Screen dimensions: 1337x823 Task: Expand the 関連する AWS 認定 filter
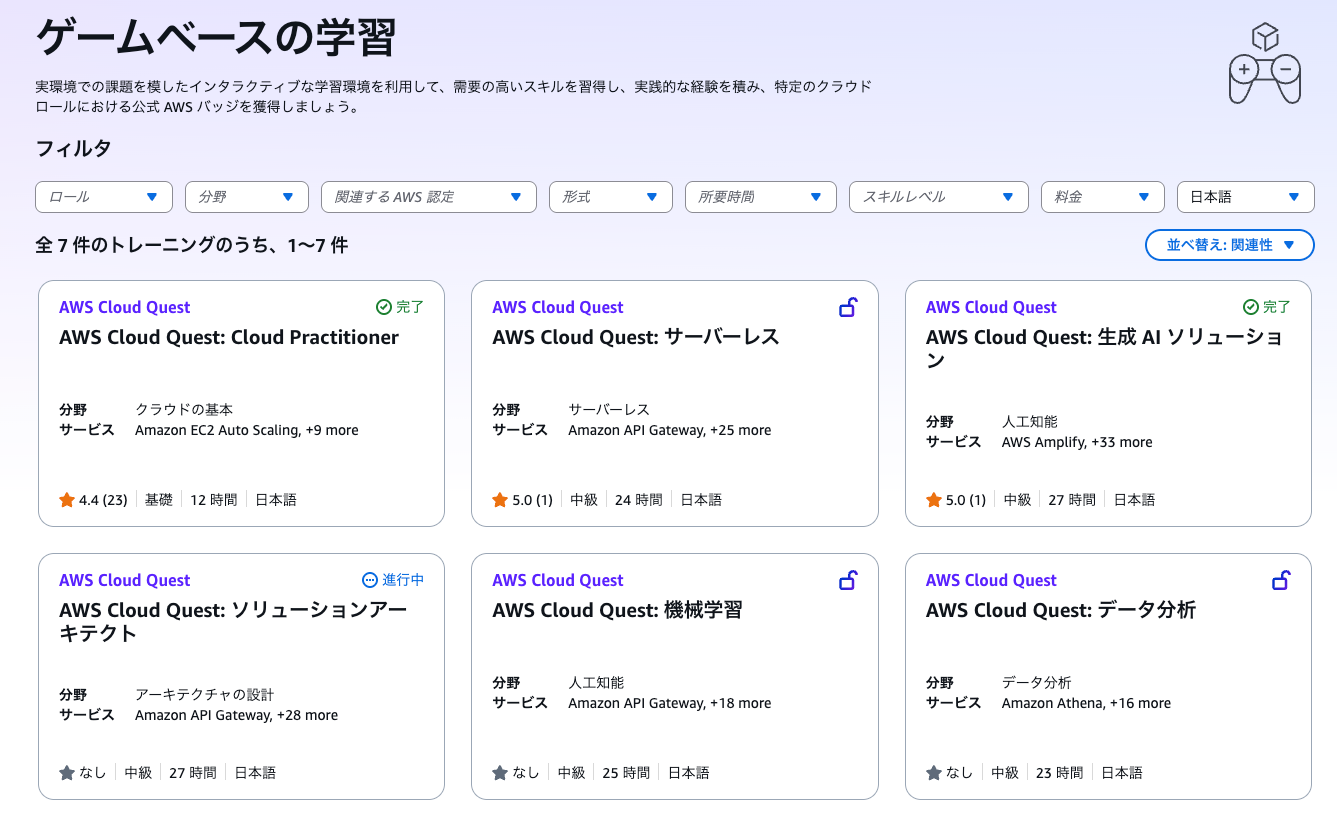click(x=429, y=197)
